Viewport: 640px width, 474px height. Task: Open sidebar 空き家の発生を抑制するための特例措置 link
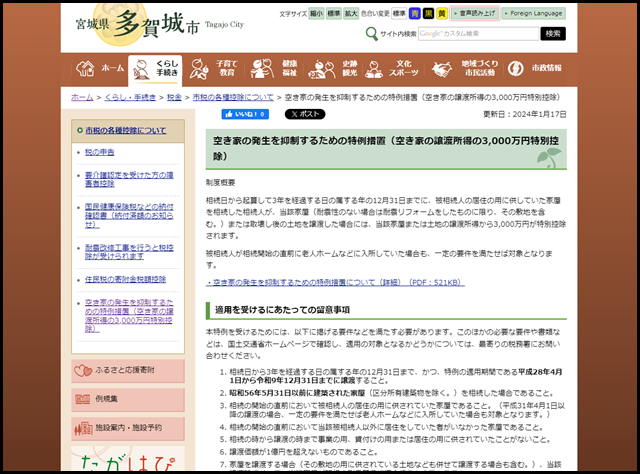(129, 316)
